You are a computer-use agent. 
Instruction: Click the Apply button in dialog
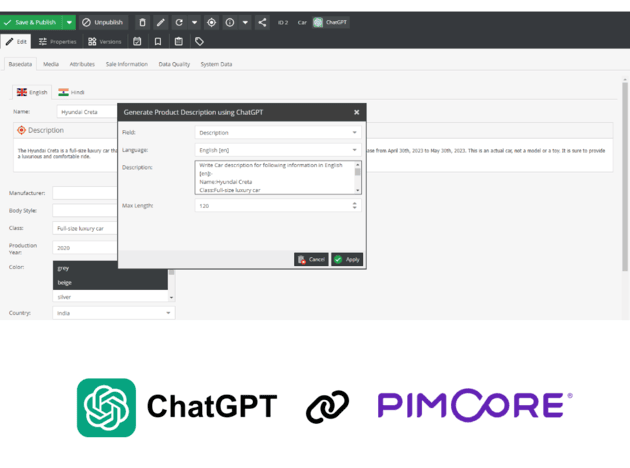click(x=347, y=260)
